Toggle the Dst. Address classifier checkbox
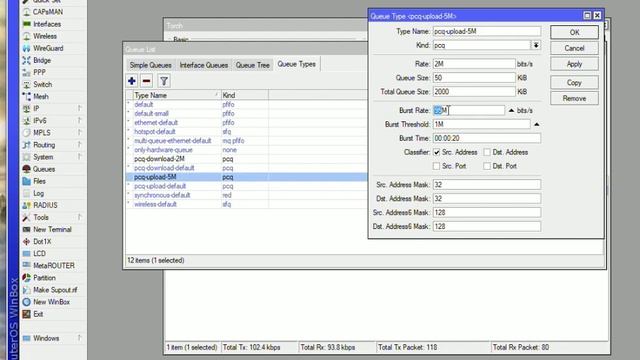Viewport: 640px width, 360px height. click(x=487, y=152)
